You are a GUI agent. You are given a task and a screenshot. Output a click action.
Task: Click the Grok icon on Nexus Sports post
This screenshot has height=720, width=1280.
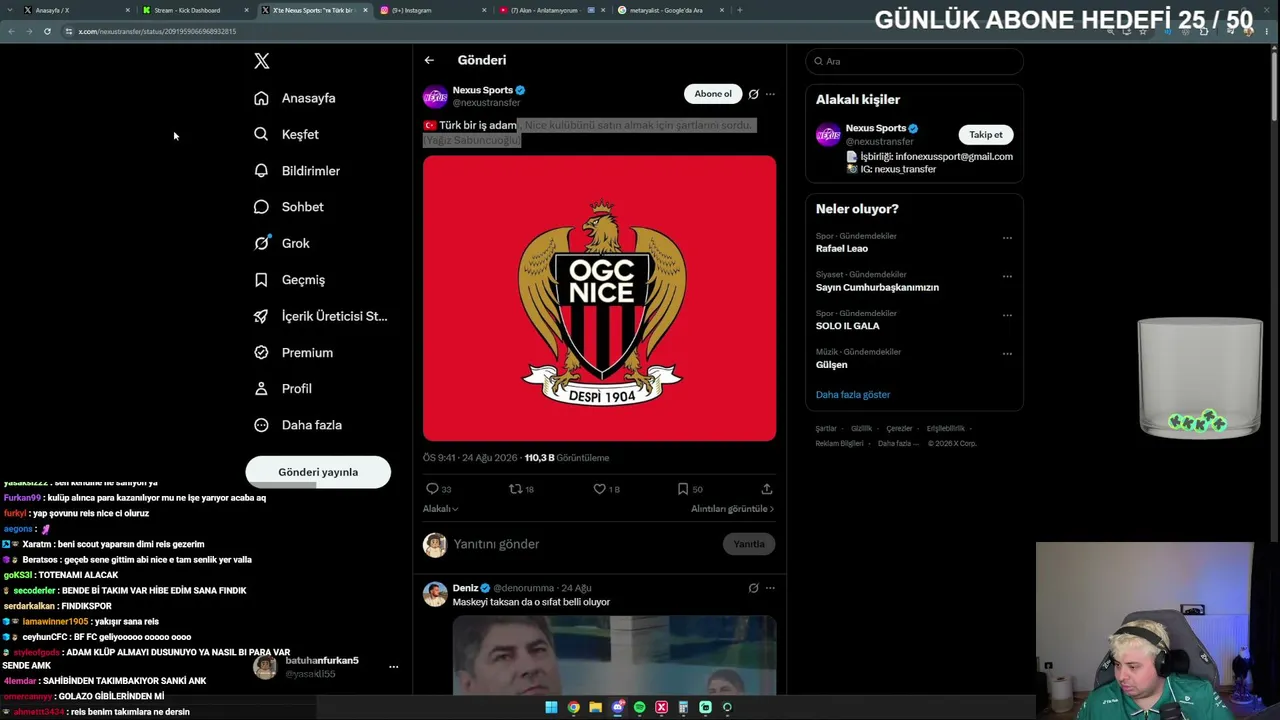point(753,94)
